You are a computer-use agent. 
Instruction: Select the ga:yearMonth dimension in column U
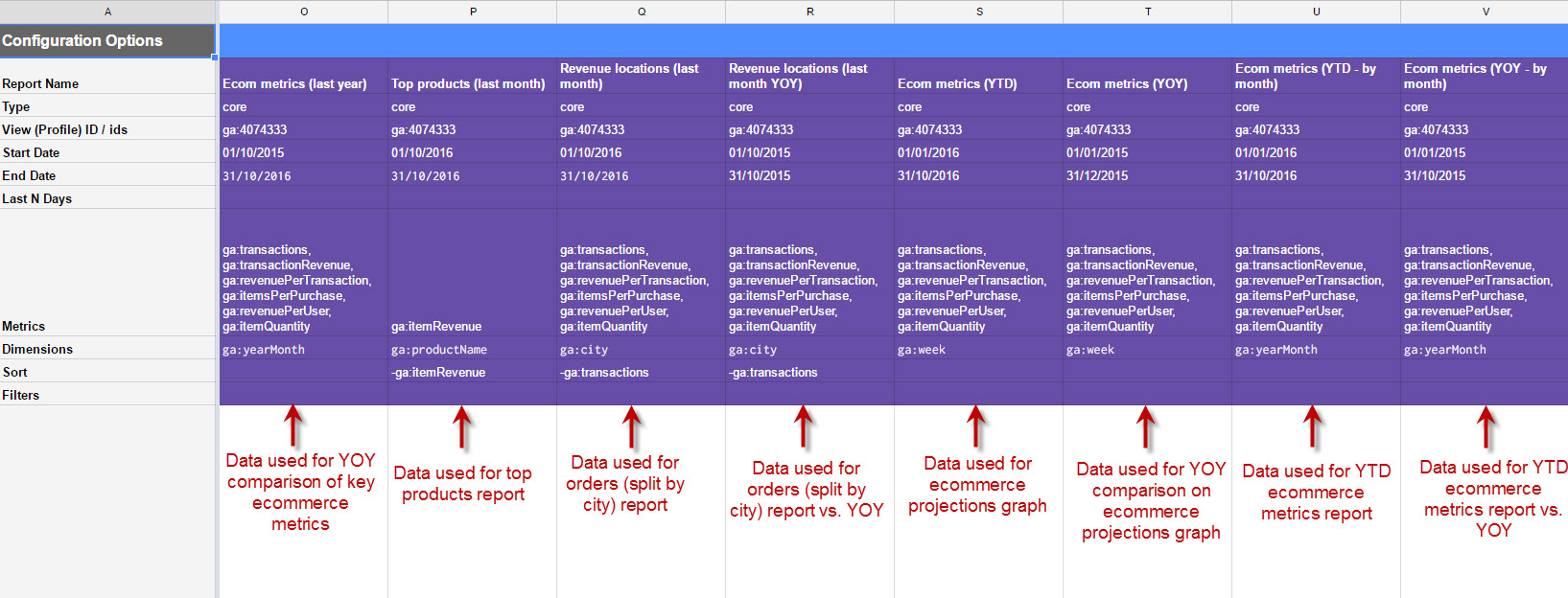1317,349
